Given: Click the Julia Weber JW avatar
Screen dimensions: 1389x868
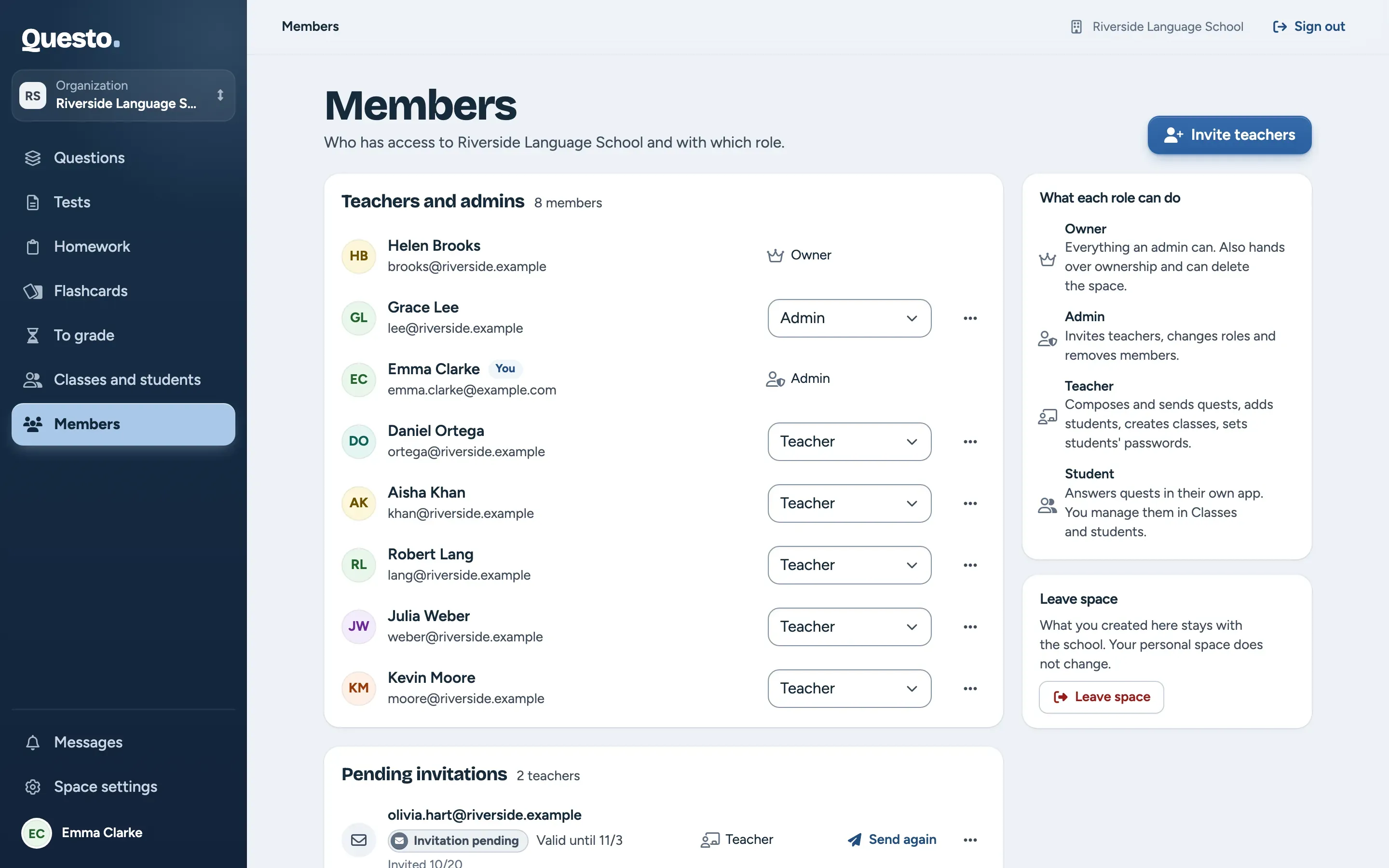Looking at the screenshot, I should click(359, 626).
